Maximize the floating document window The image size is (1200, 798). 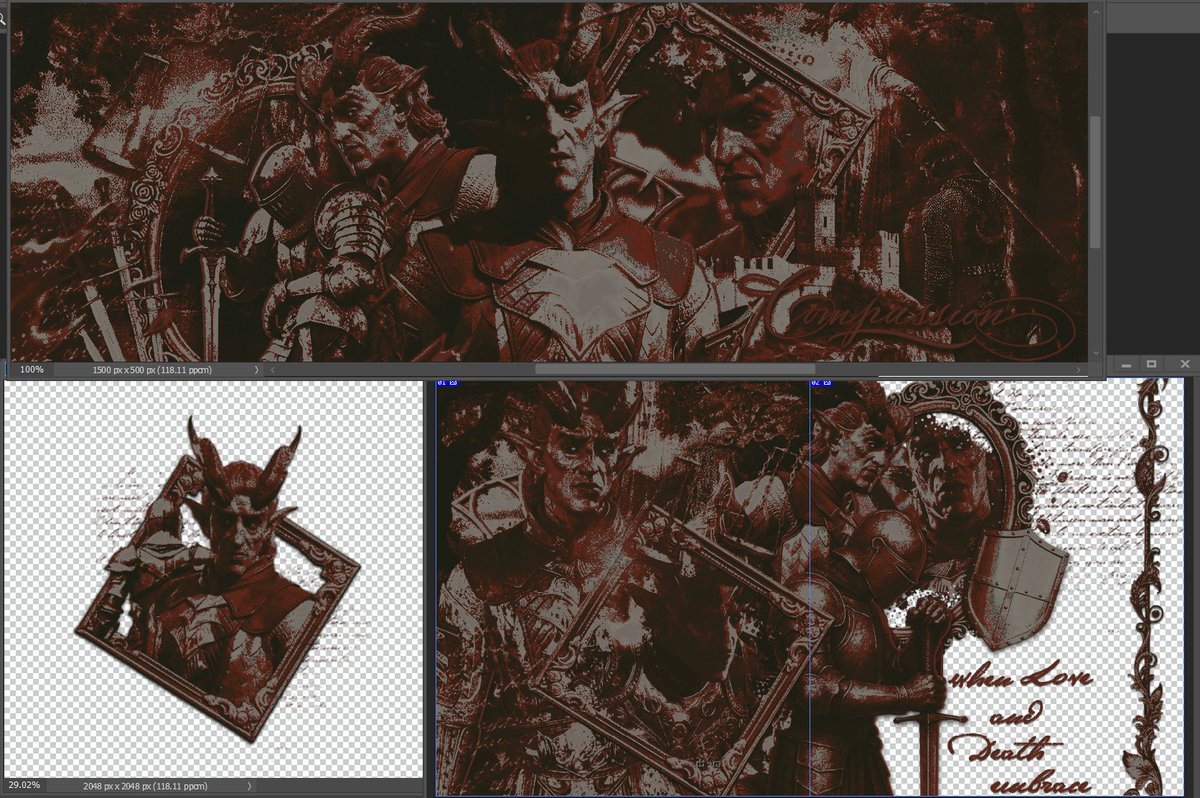pos(1151,364)
